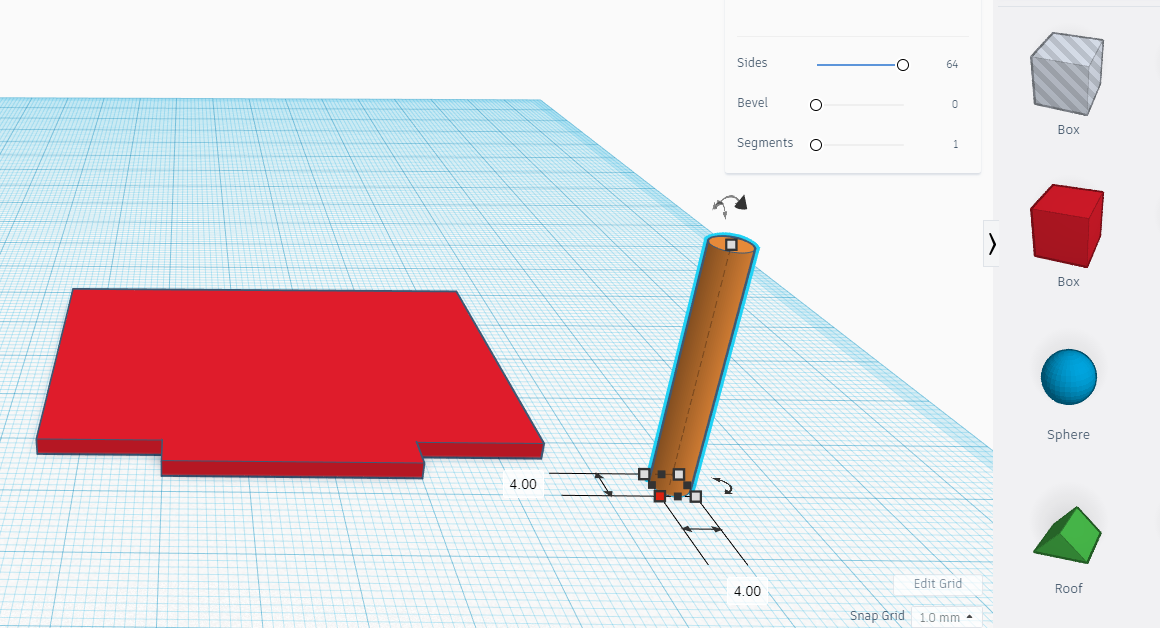The width and height of the screenshot is (1160, 628).
Task: Open the Snap Grid size dropdown
Action: point(944,617)
